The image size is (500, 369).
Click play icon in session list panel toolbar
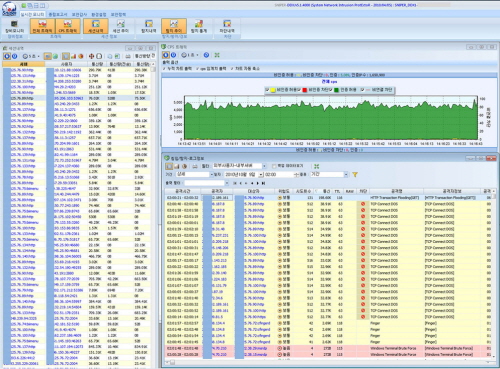[x=7, y=56]
